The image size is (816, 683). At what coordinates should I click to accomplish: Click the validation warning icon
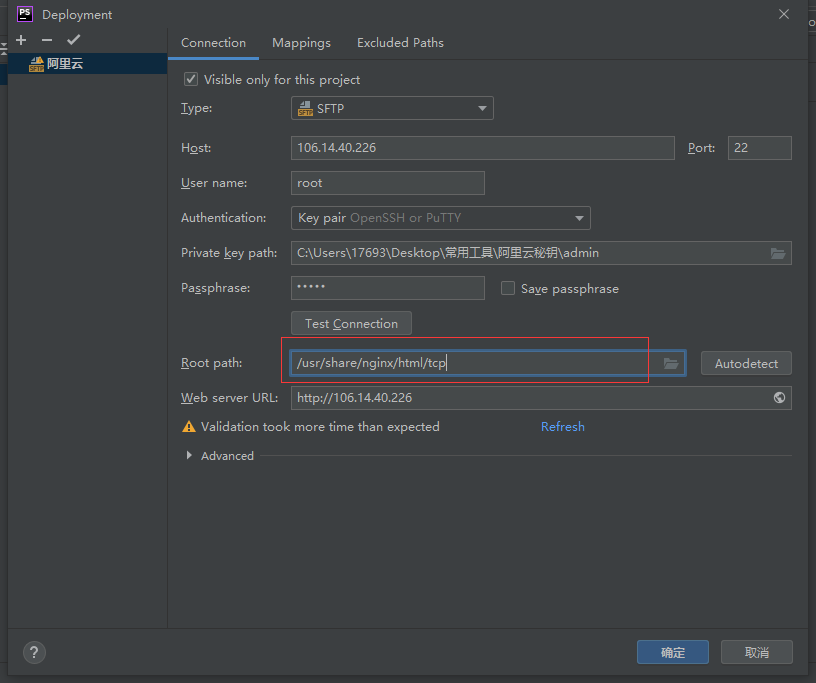click(x=188, y=427)
